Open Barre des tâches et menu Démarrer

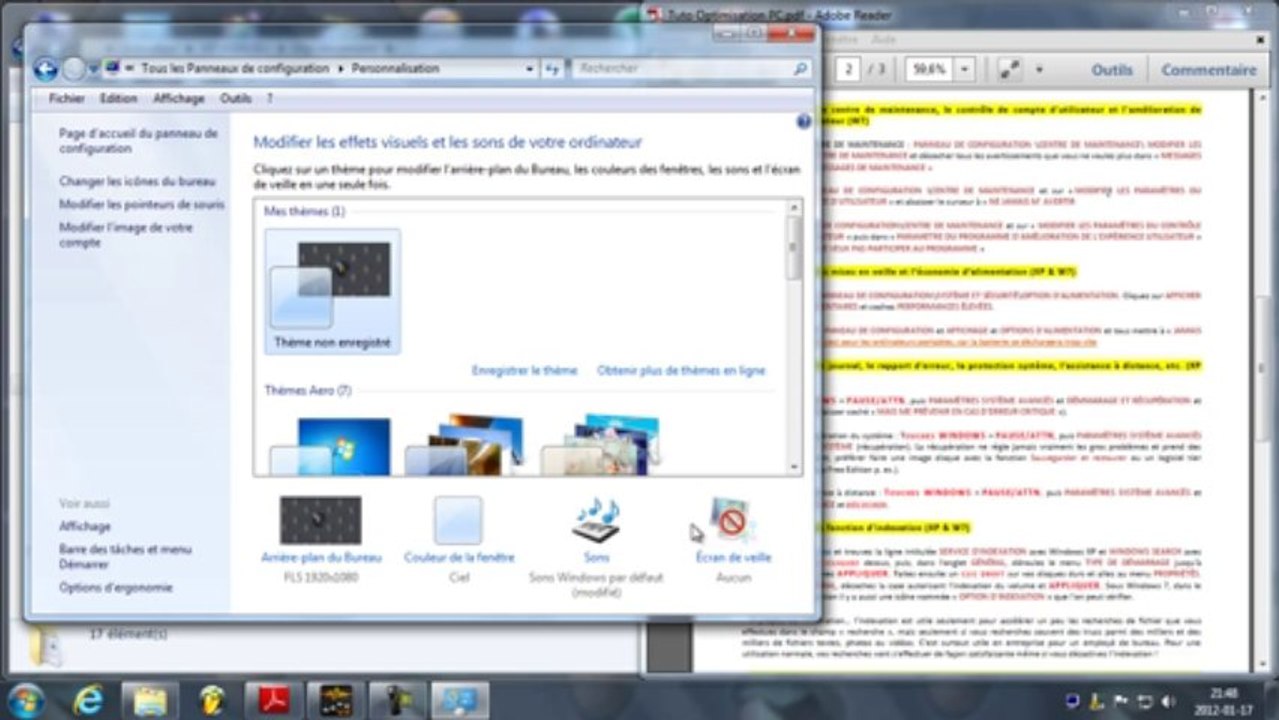125,557
